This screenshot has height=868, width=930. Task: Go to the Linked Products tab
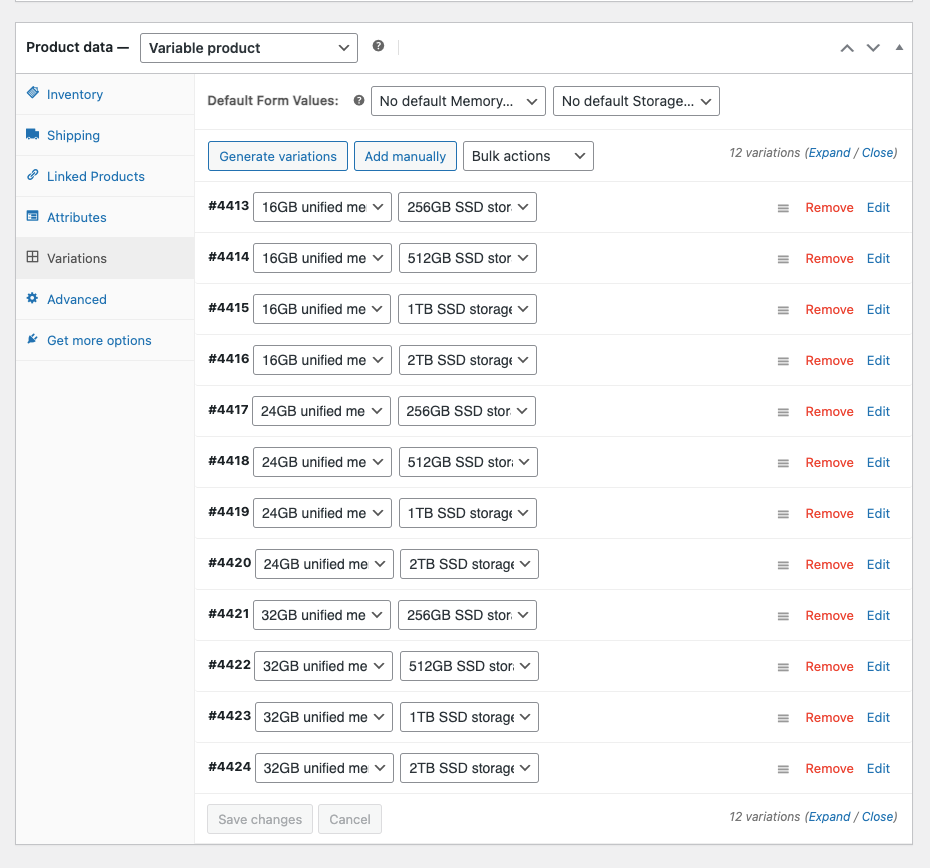(x=95, y=176)
